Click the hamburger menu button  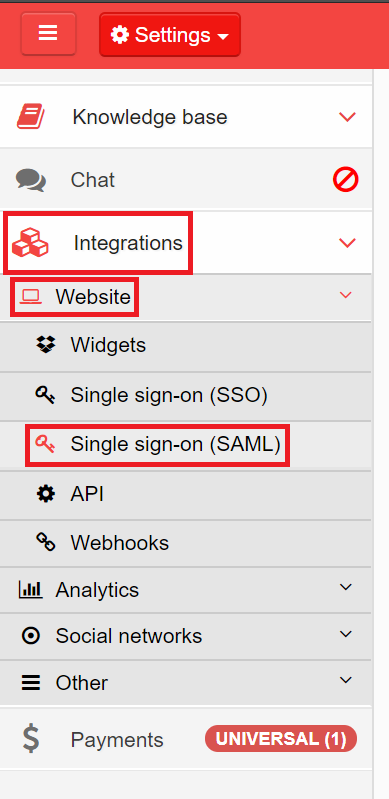tap(48, 34)
